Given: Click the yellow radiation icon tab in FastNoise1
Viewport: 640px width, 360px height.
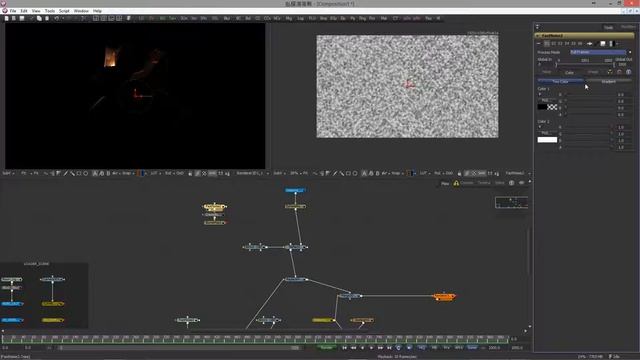Looking at the screenshot, I should (610, 72).
